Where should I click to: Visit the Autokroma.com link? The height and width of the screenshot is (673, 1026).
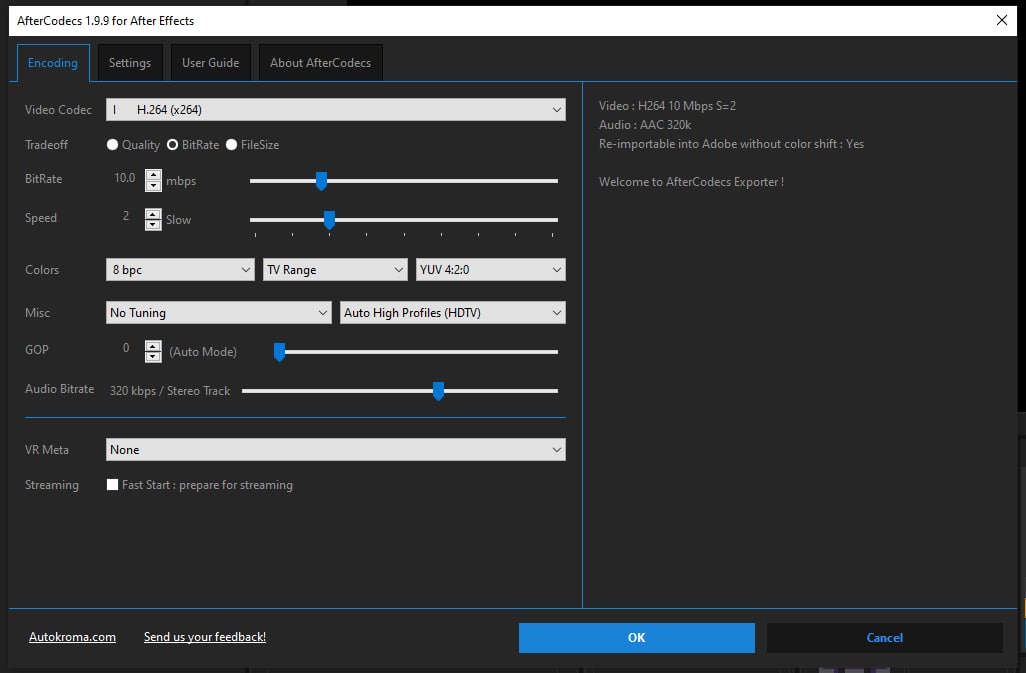(73, 637)
